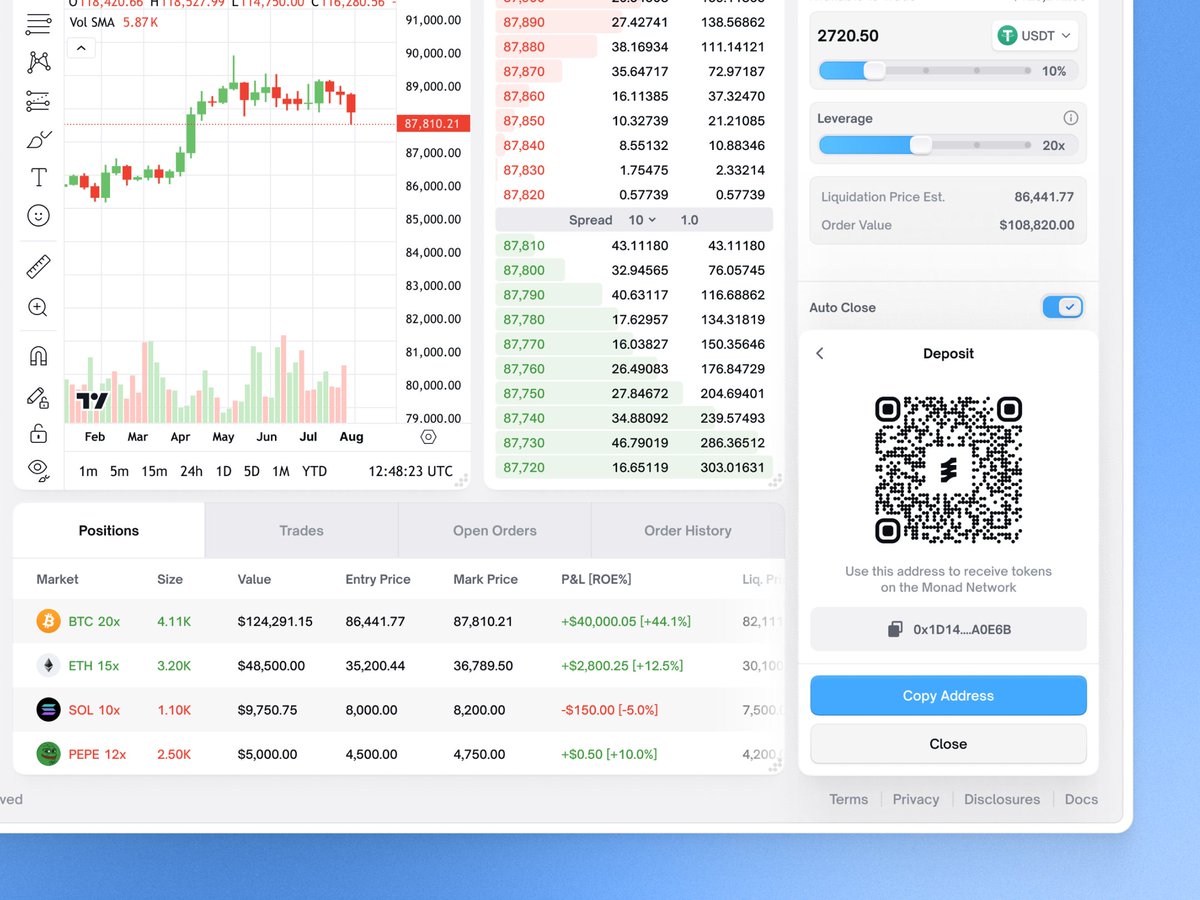Click the Tether icon in USDT selector
The image size is (1200, 900).
[x=1008, y=35]
